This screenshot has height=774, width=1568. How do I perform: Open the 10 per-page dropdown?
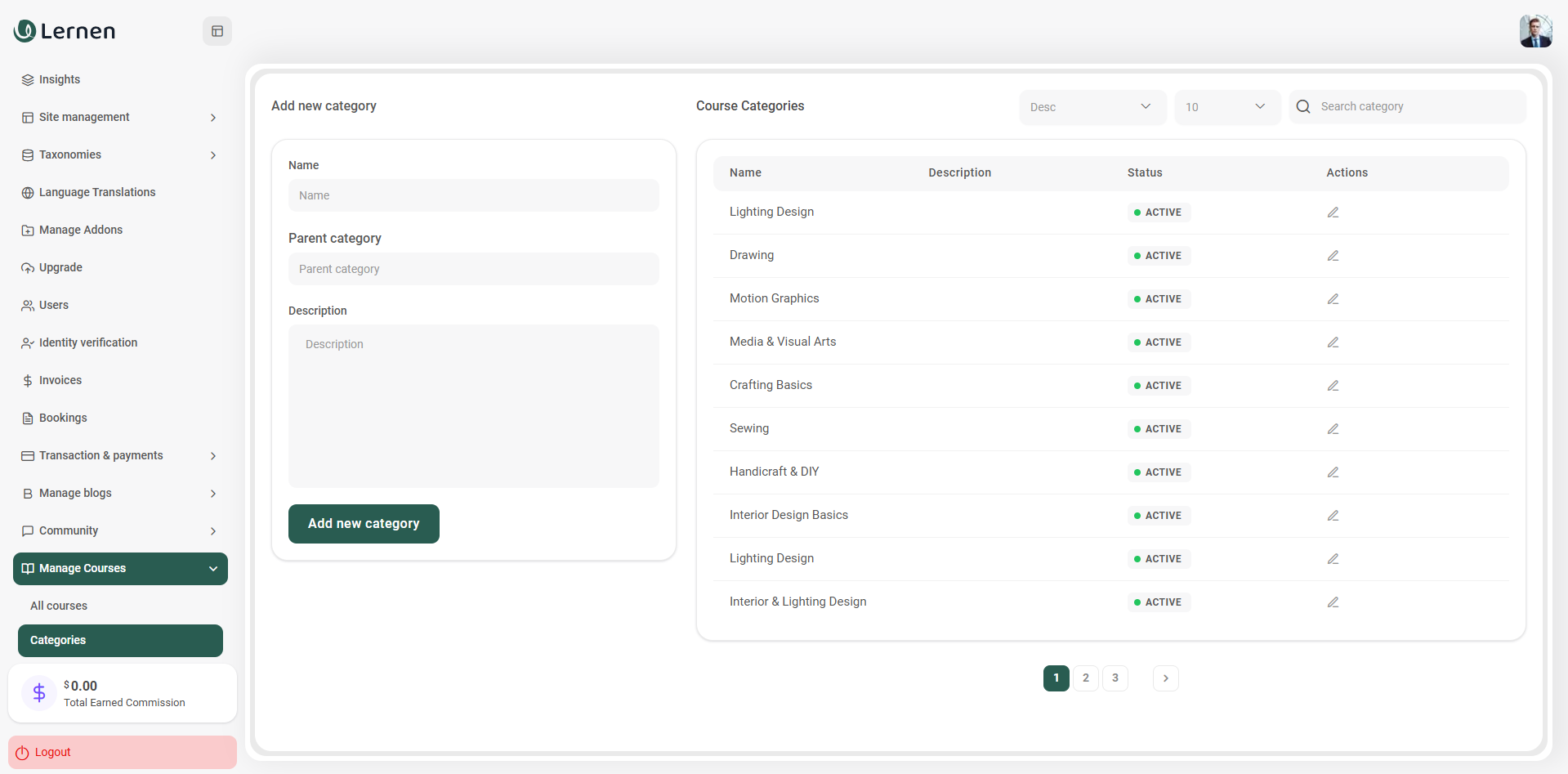click(1226, 107)
